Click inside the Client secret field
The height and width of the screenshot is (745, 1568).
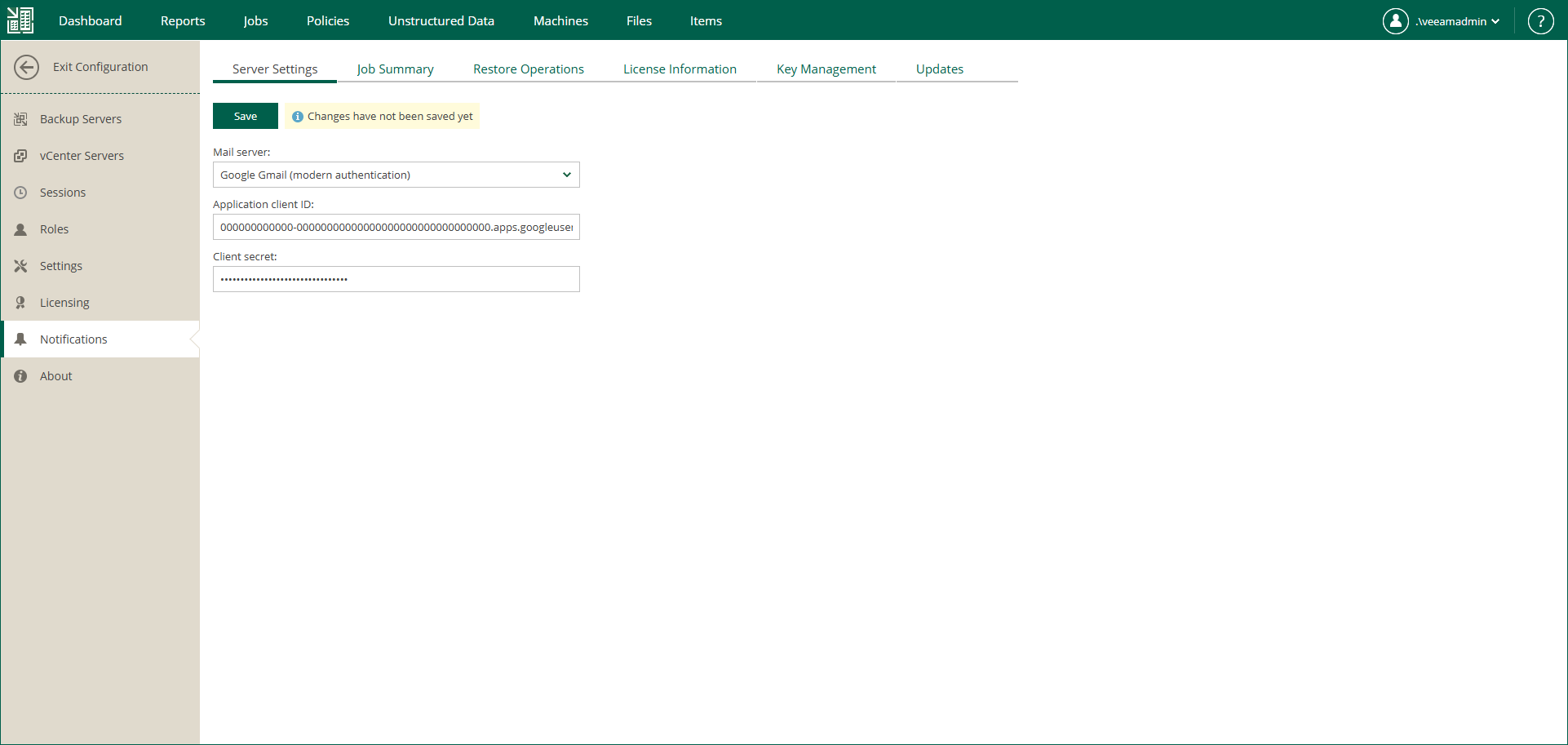click(x=396, y=278)
